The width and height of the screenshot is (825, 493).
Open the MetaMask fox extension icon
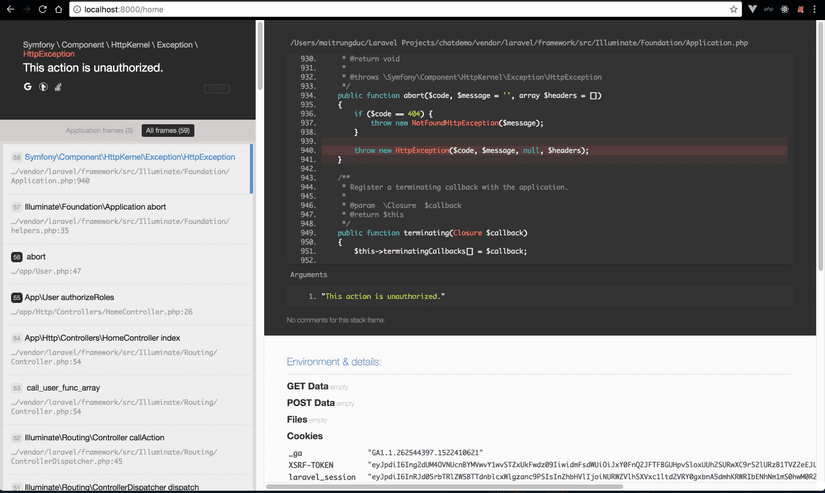(800, 9)
